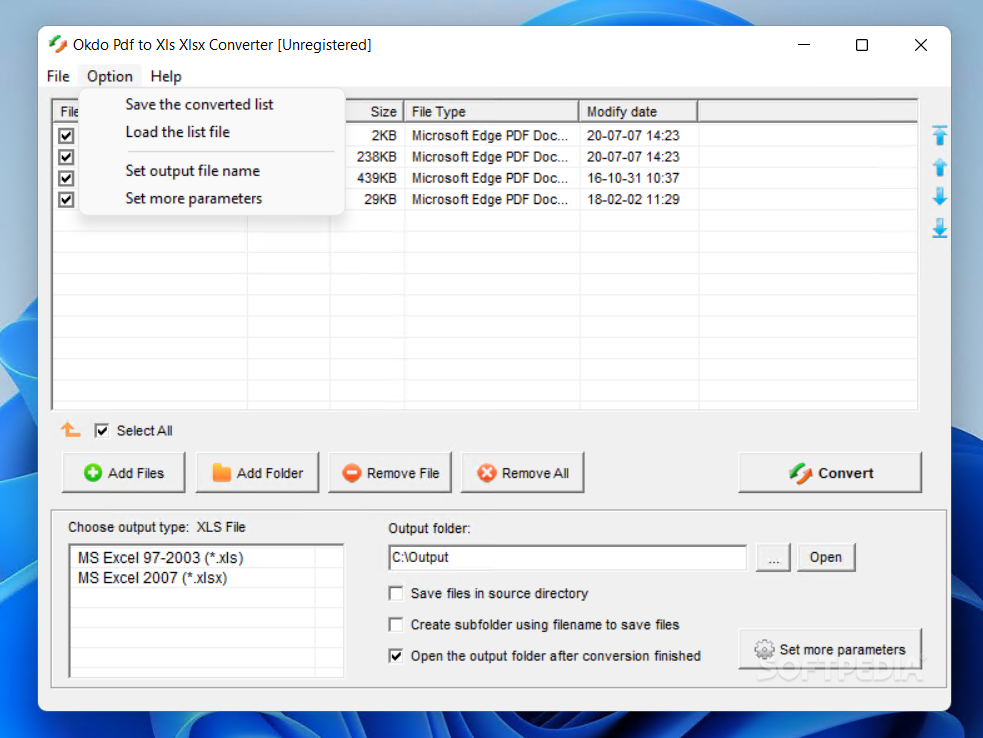
Task: Toggle the checkbox for the 238KB file row
Action: 66,157
